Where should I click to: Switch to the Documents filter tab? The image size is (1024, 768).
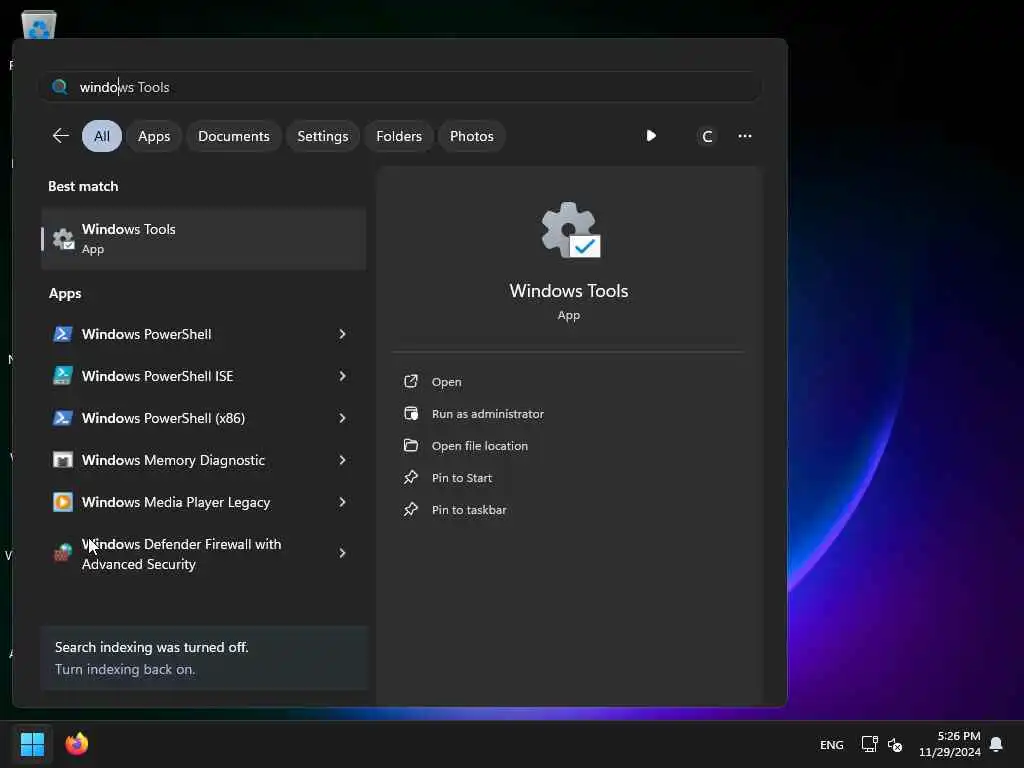(x=234, y=136)
